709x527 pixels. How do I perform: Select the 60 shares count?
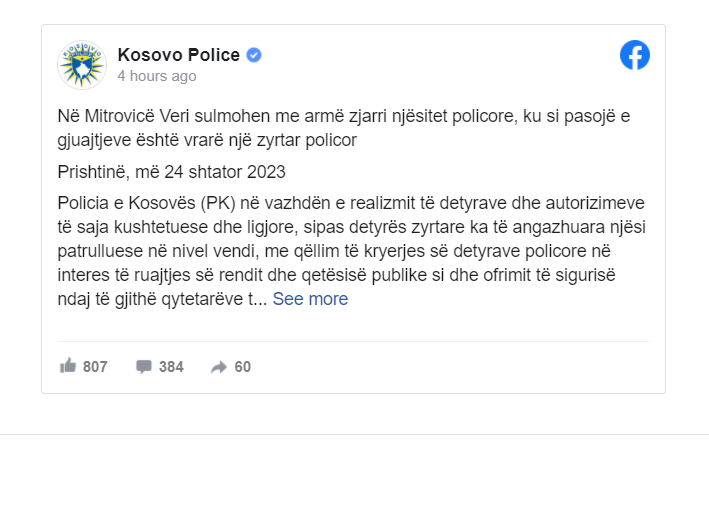243,367
